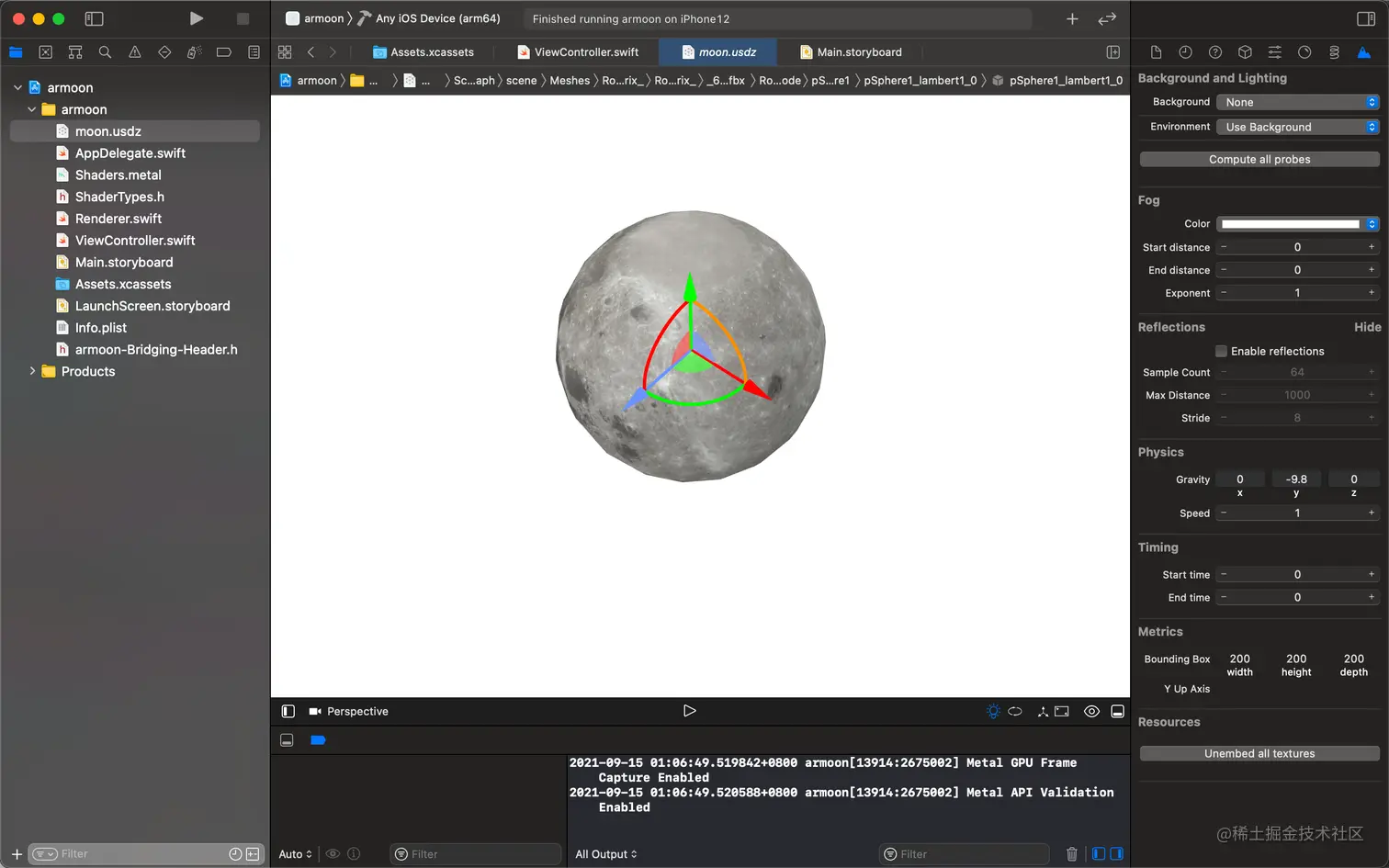
Task: Add a new file with navigator plus button
Action: tap(17, 854)
